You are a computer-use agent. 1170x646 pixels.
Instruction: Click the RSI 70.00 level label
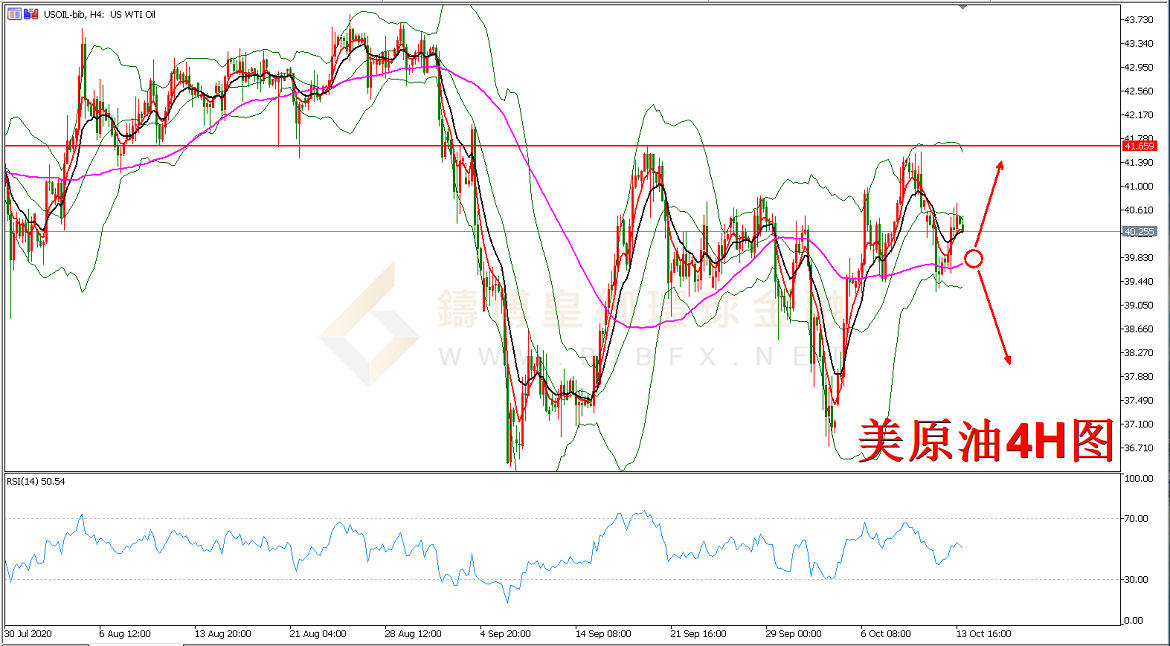(1137, 519)
